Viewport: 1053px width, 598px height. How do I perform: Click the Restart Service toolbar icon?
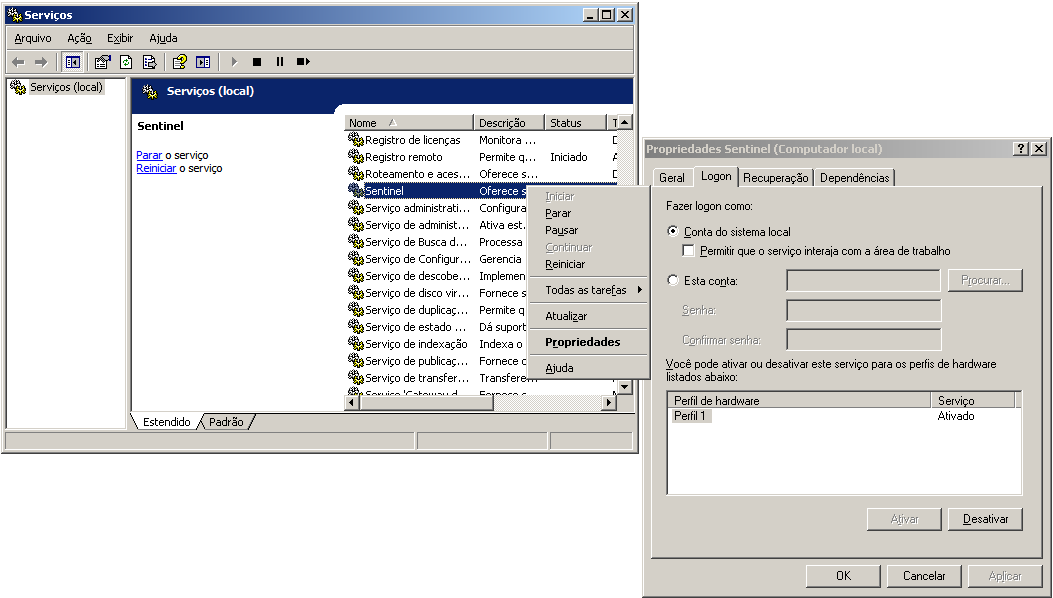[303, 62]
